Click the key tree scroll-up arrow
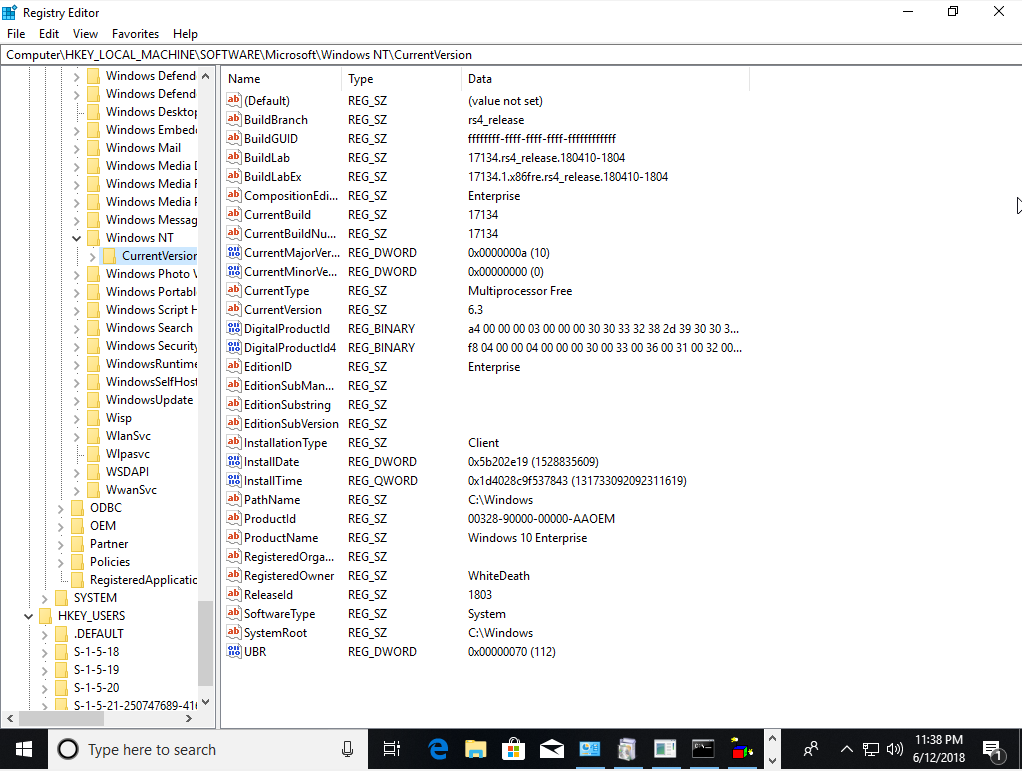 (205, 76)
